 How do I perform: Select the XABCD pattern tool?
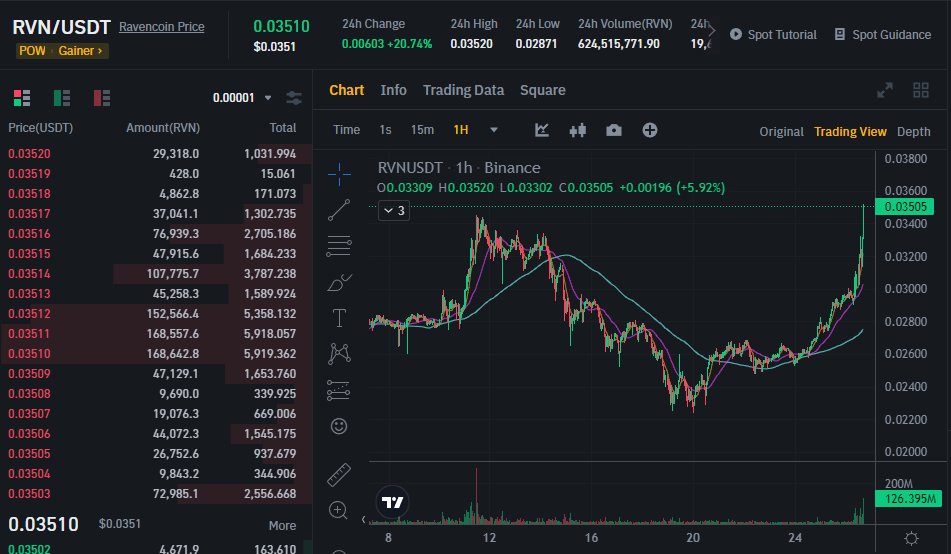click(x=339, y=354)
